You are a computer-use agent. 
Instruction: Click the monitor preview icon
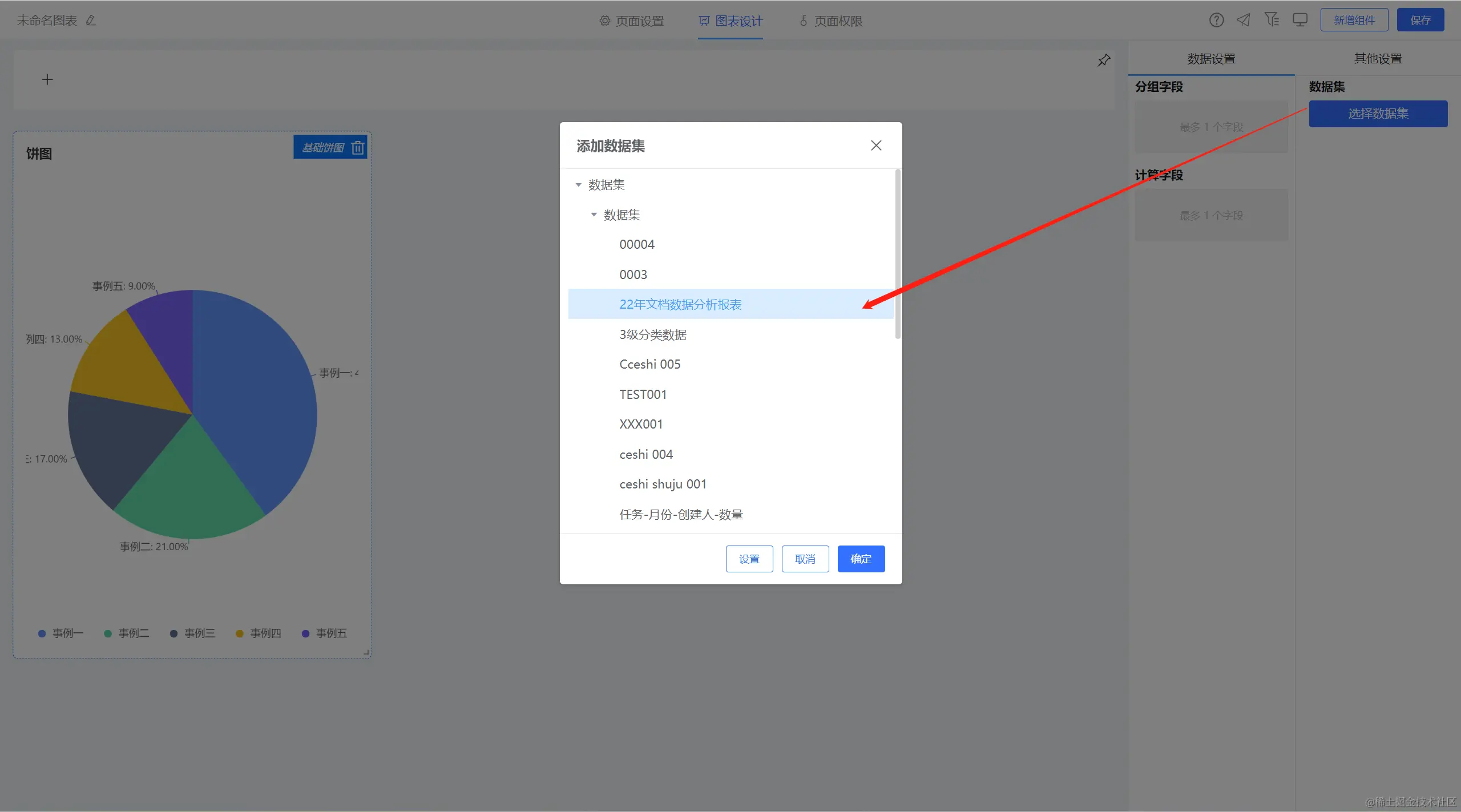click(1300, 21)
